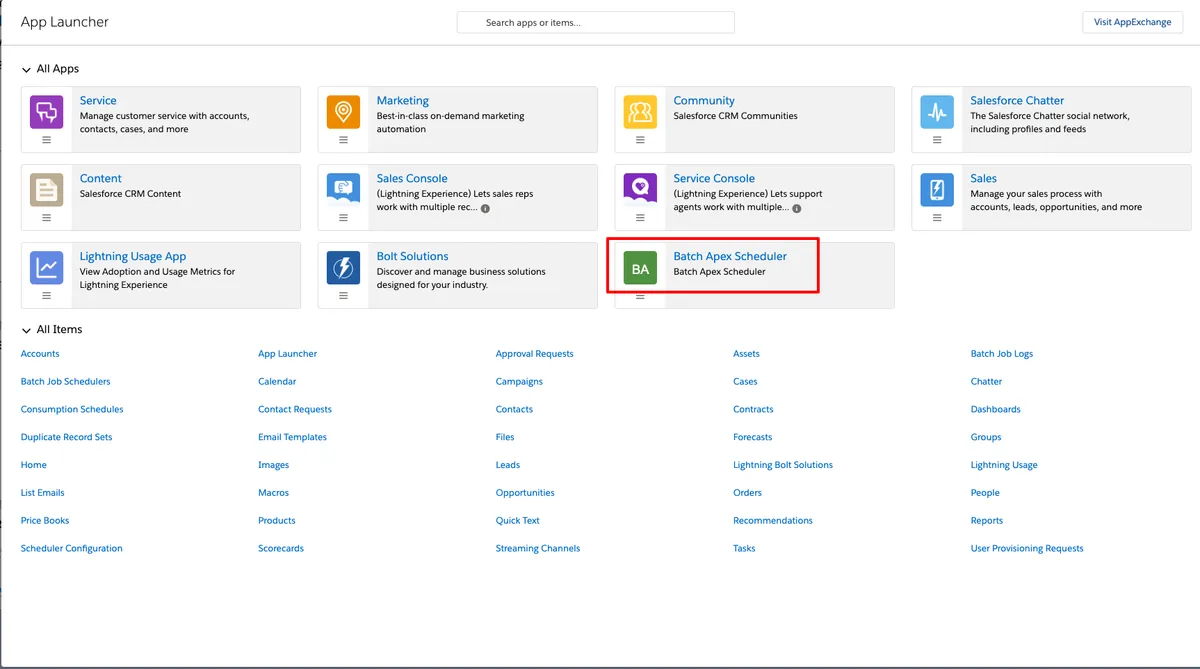Click the Visit AppExchange button
Viewport: 1200px width, 669px height.
point(1132,22)
